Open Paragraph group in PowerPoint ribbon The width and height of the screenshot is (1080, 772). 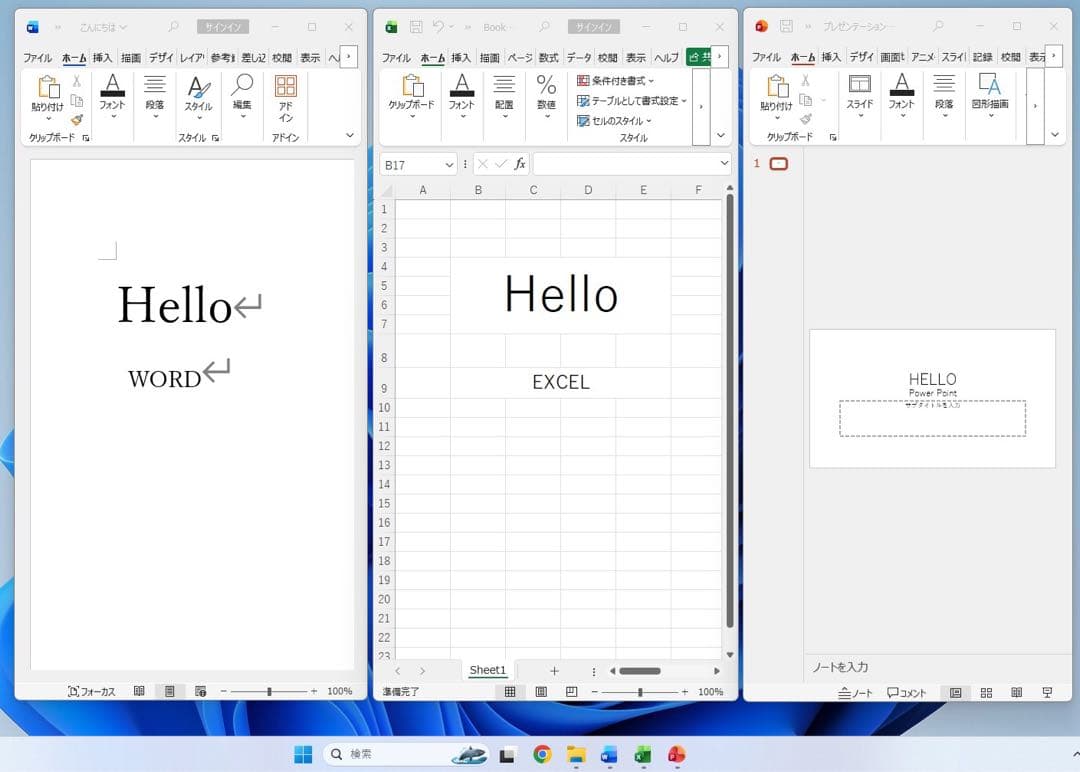pos(944,96)
